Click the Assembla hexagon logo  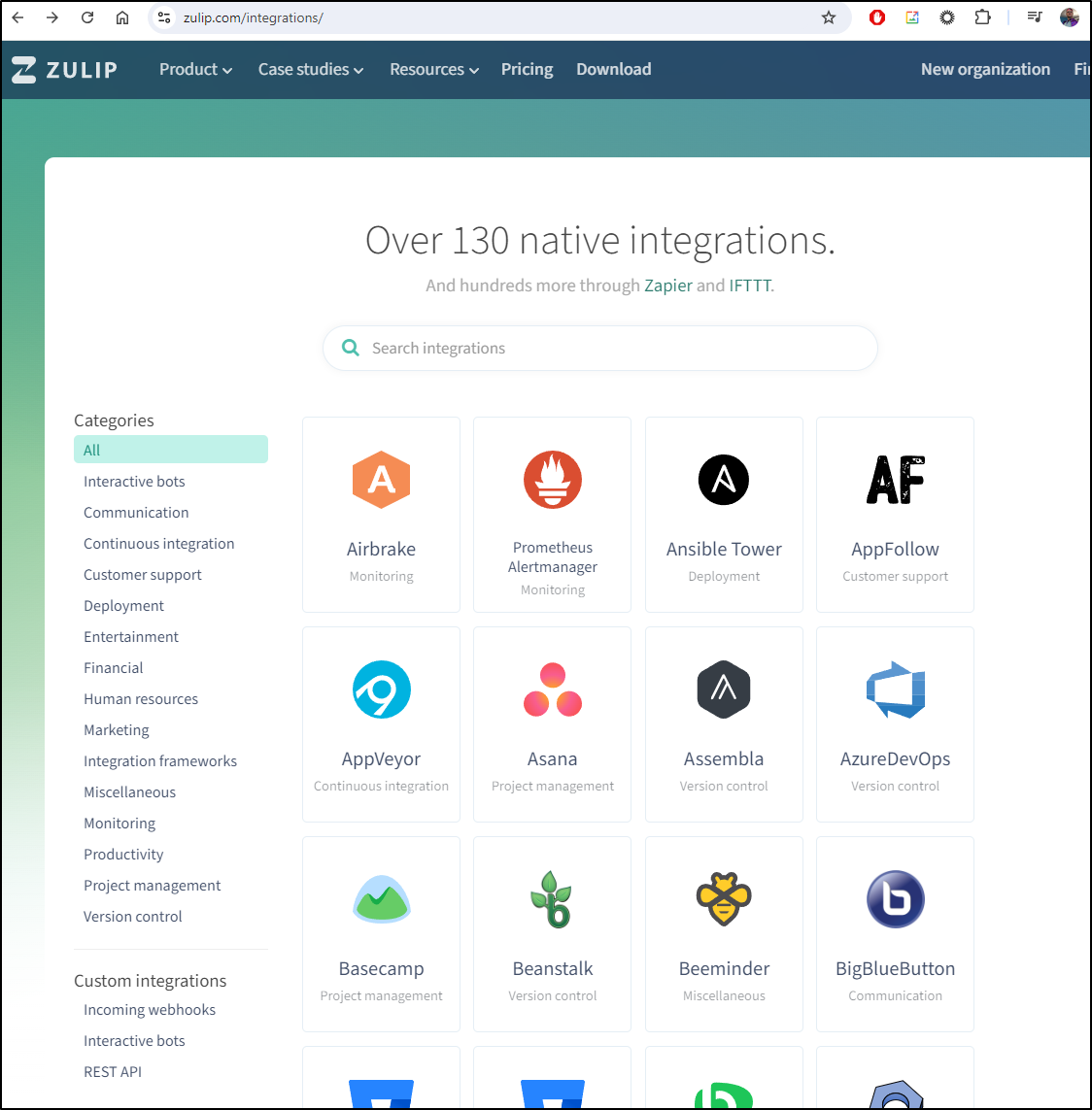[x=724, y=690]
